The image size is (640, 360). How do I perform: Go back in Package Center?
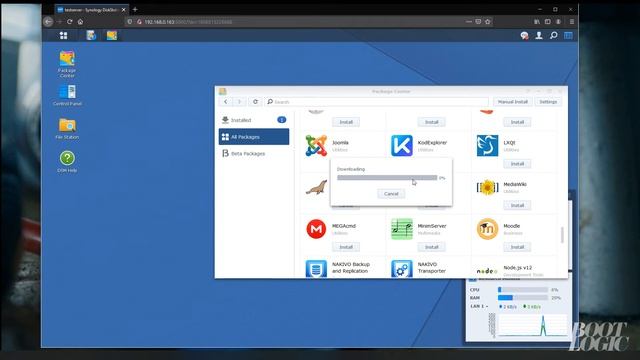(x=225, y=102)
